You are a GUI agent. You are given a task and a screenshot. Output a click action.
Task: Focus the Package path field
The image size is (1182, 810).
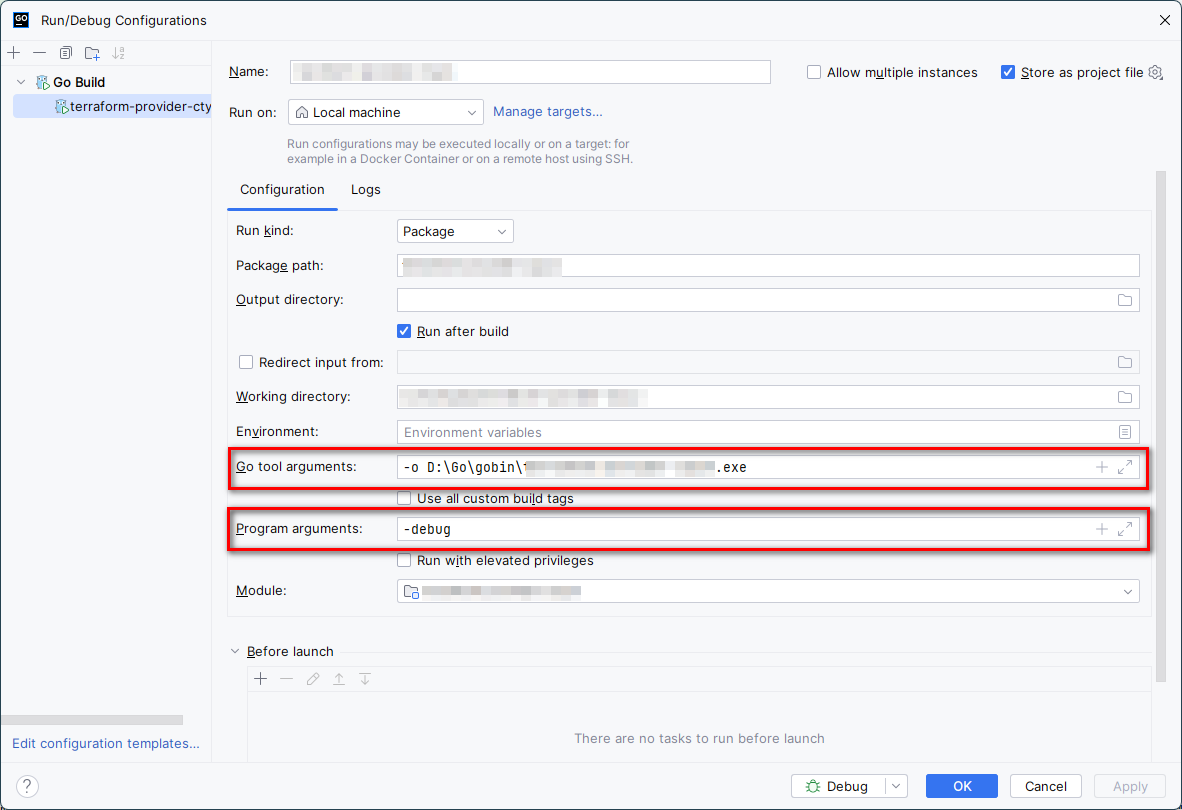[x=768, y=266]
